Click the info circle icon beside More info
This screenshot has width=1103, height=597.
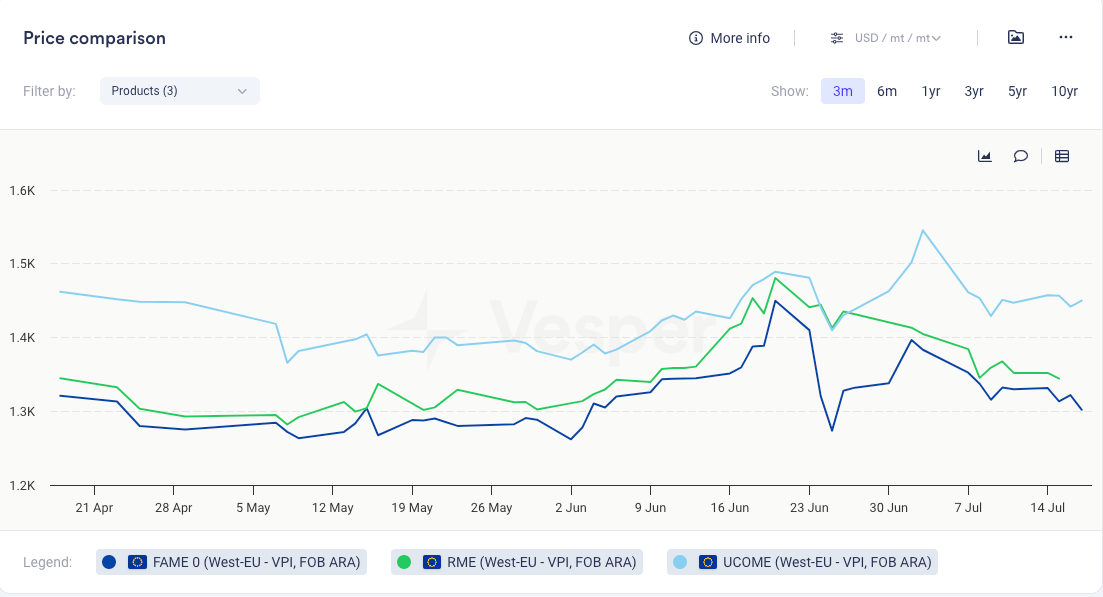pyautogui.click(x=696, y=38)
